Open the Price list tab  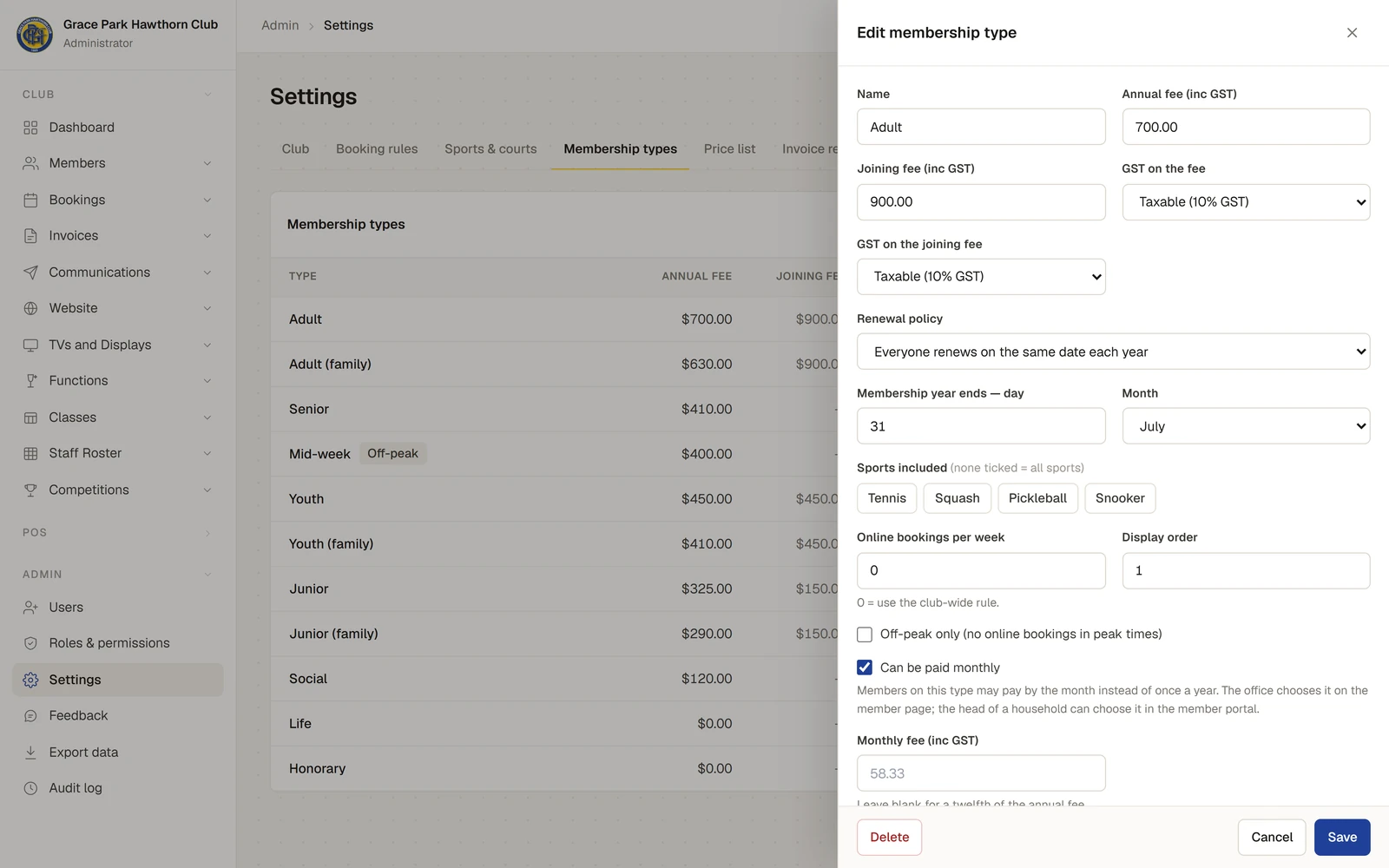729,149
